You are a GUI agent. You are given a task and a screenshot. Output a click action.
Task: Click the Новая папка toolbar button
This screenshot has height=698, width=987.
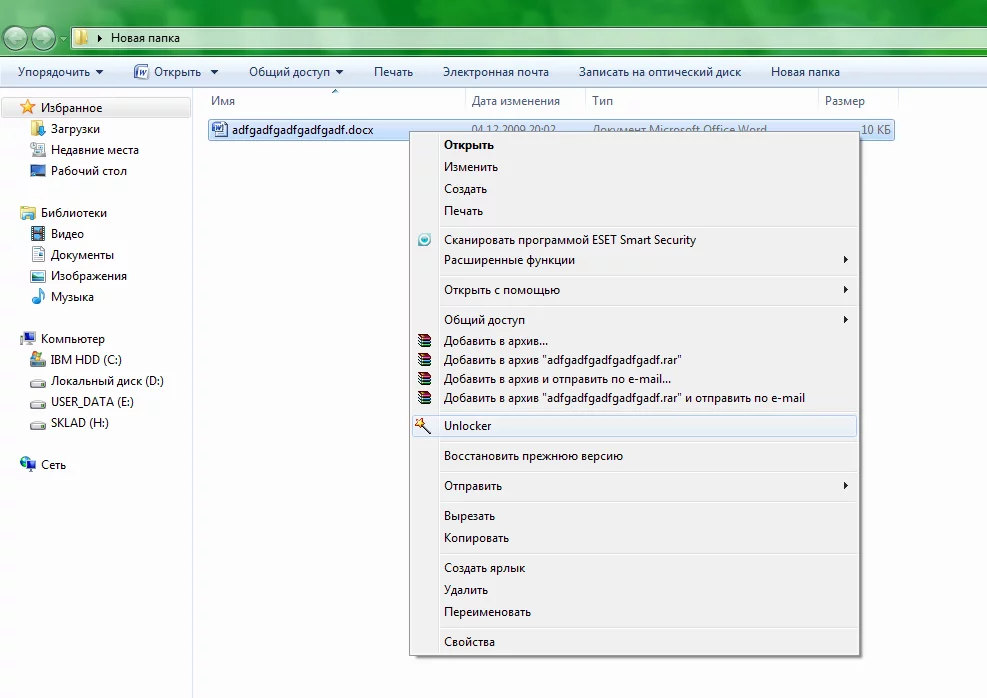(805, 72)
